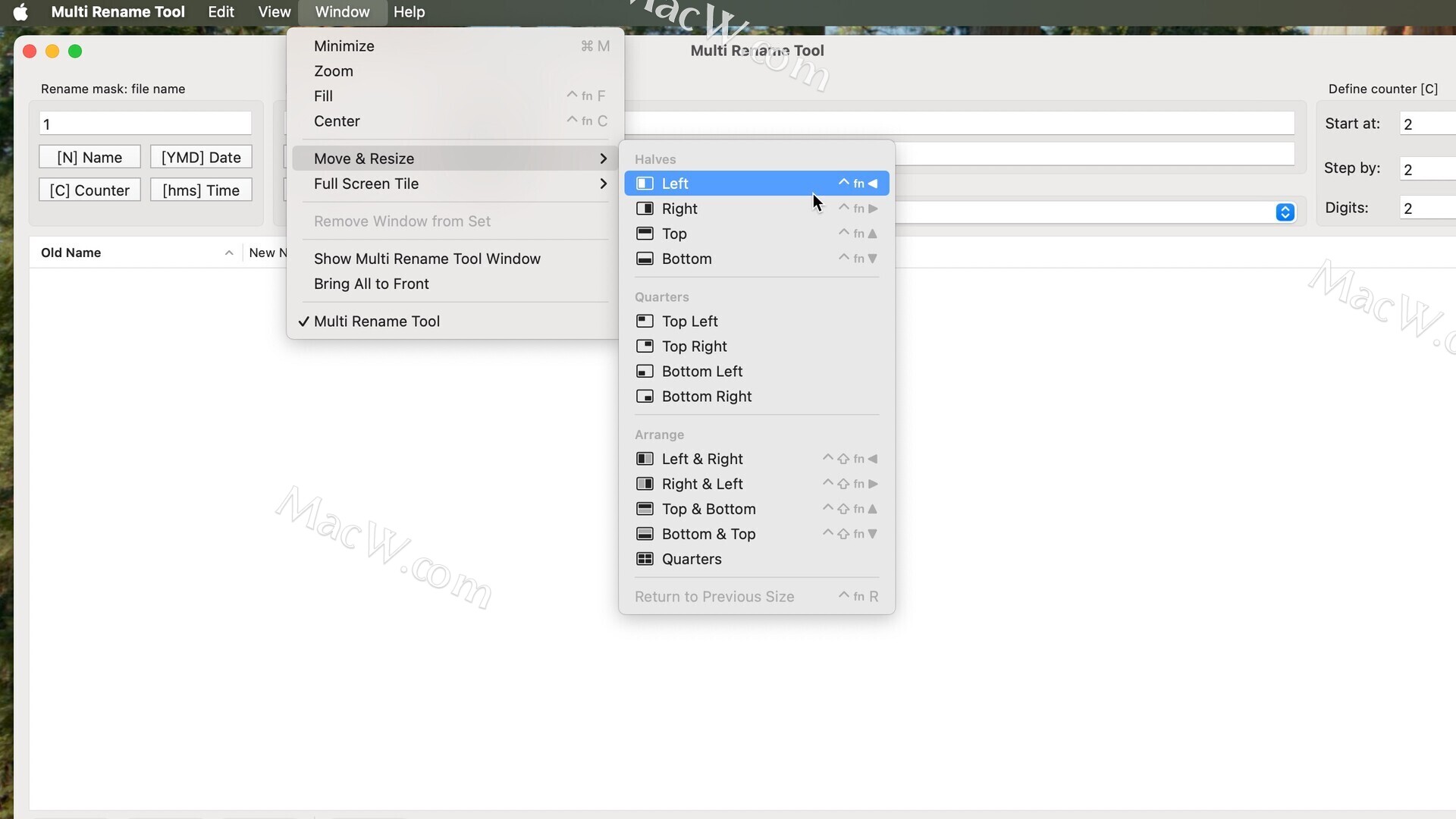Select Fill window option
This screenshot has height=819, width=1456.
pyautogui.click(x=455, y=96)
